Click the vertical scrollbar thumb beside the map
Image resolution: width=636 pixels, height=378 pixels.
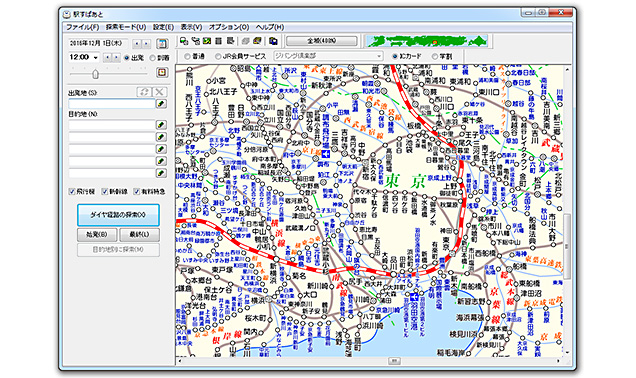[567, 247]
